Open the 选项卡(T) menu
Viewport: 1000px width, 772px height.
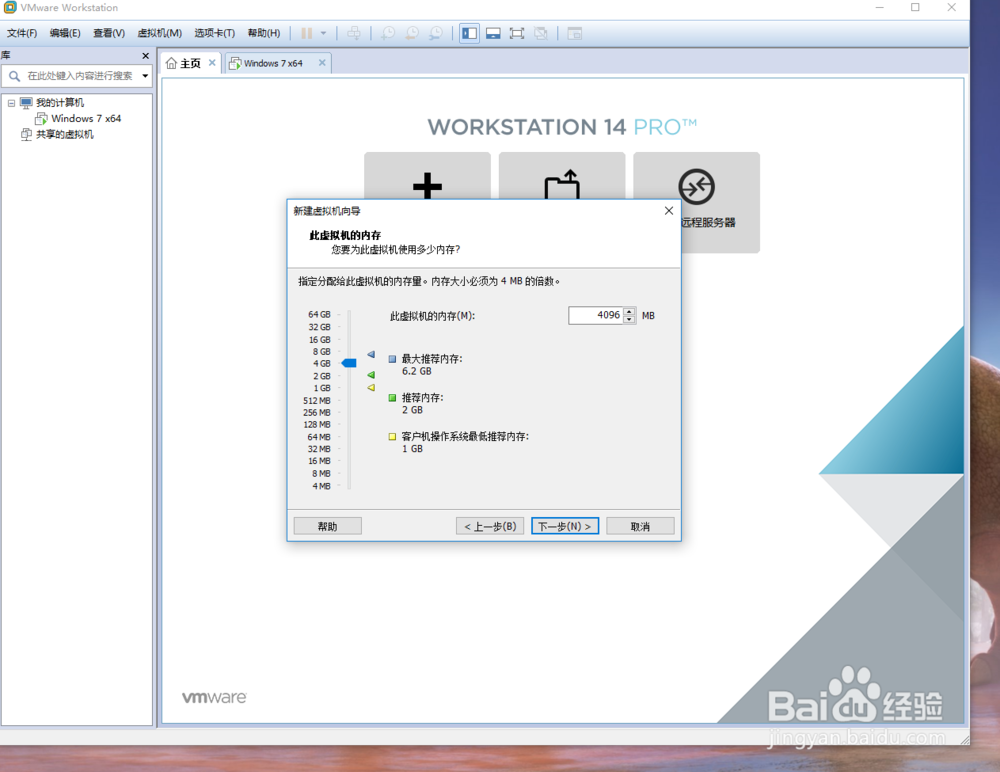(214, 33)
